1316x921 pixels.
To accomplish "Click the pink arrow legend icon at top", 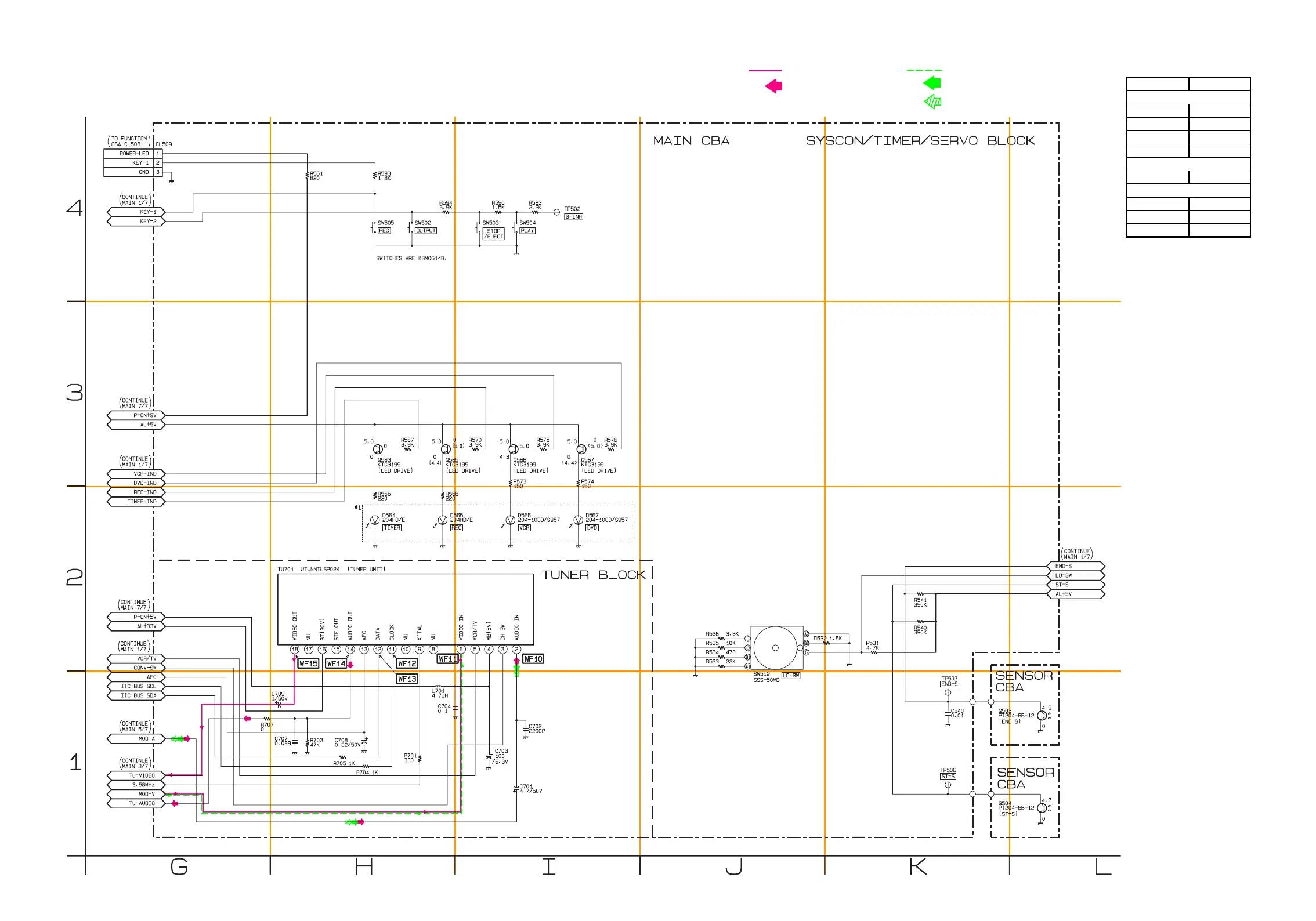I will 773,86.
